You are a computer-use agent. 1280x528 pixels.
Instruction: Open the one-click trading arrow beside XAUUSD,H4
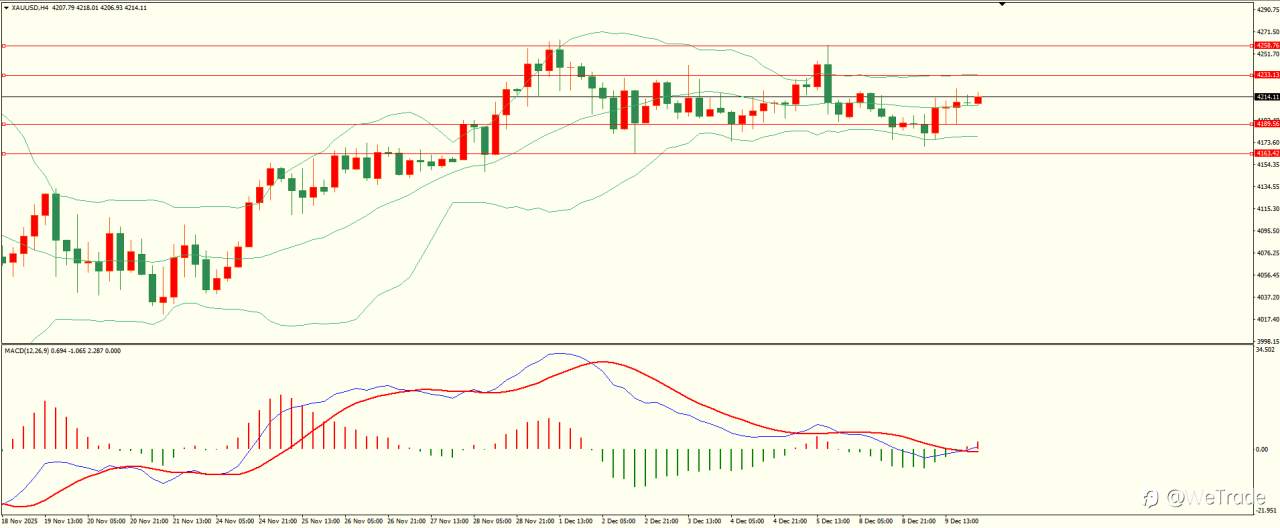(5, 7)
